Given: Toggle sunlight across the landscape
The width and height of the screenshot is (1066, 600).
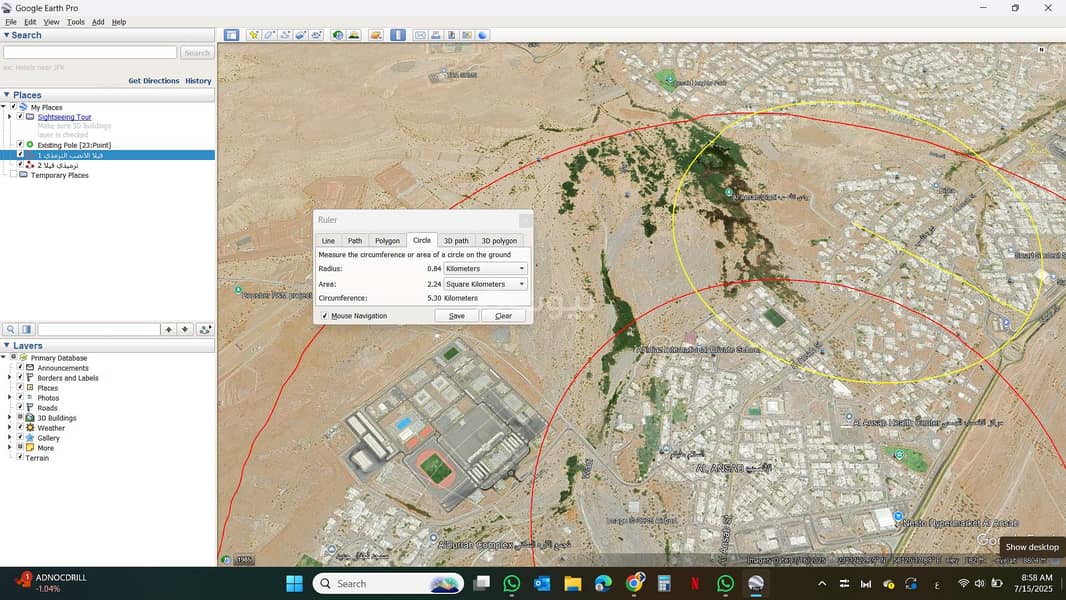Looking at the screenshot, I should 354,35.
